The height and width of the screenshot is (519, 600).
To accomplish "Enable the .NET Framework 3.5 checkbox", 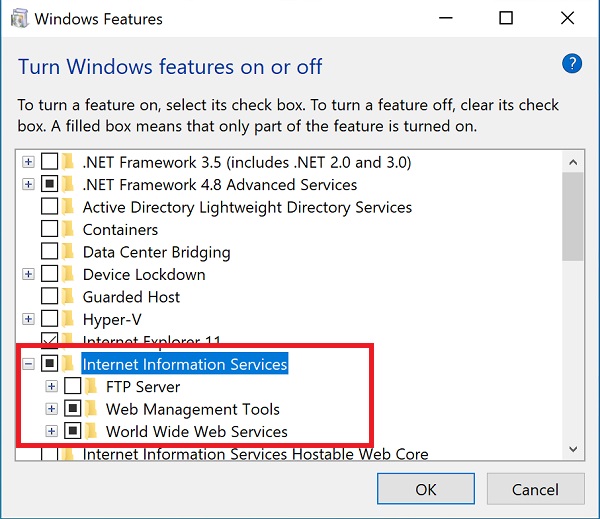I will click(49, 162).
